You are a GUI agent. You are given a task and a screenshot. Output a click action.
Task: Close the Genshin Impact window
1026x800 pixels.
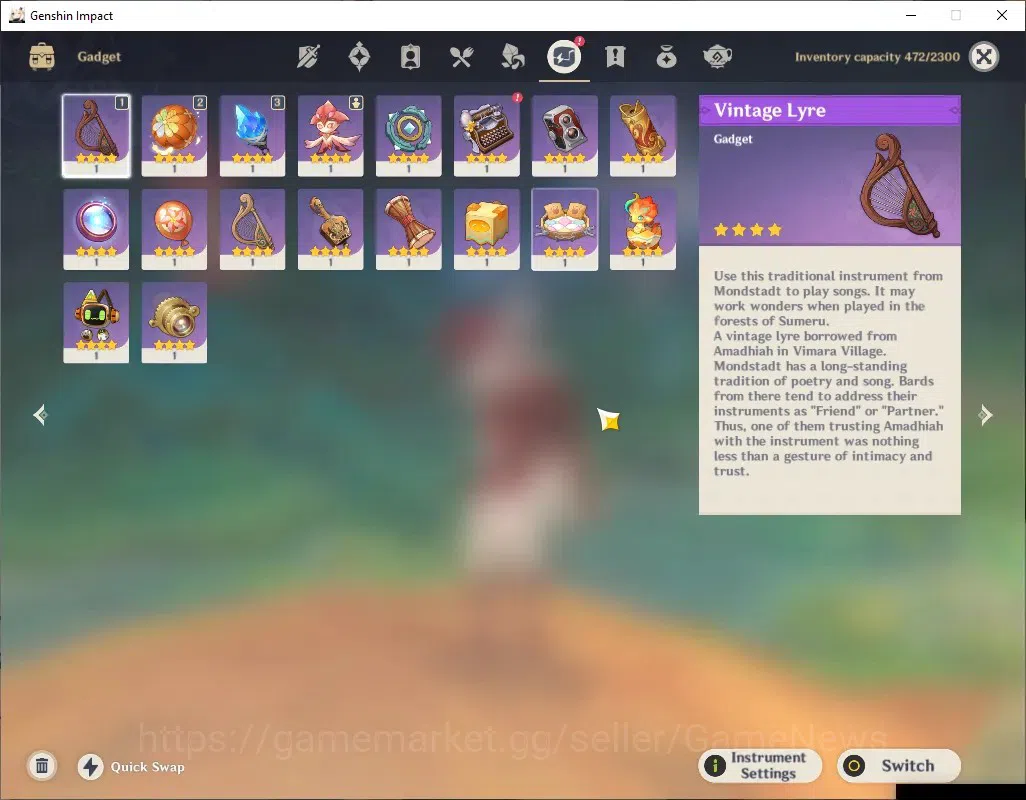point(1001,15)
